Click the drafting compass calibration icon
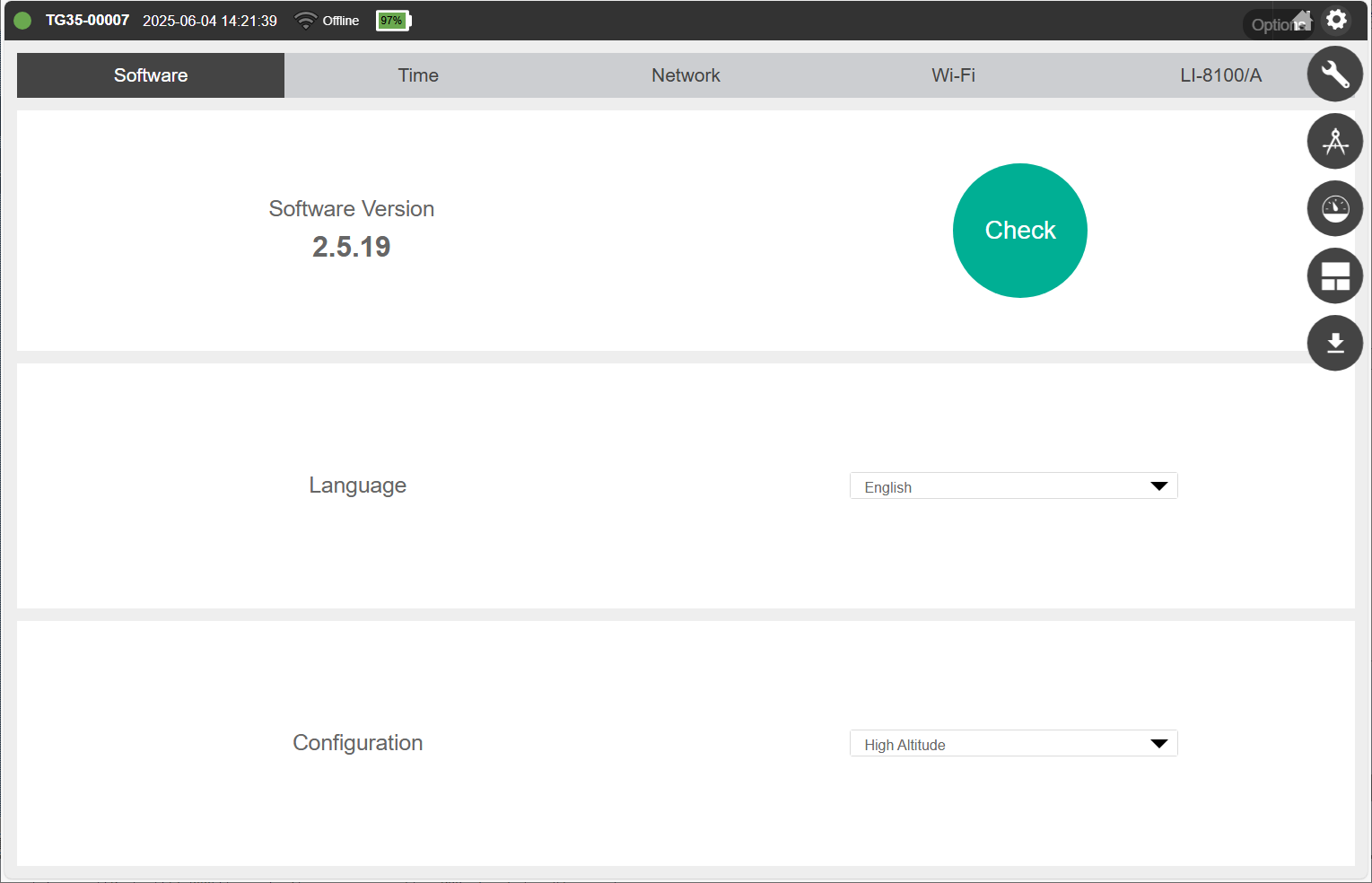 point(1334,141)
